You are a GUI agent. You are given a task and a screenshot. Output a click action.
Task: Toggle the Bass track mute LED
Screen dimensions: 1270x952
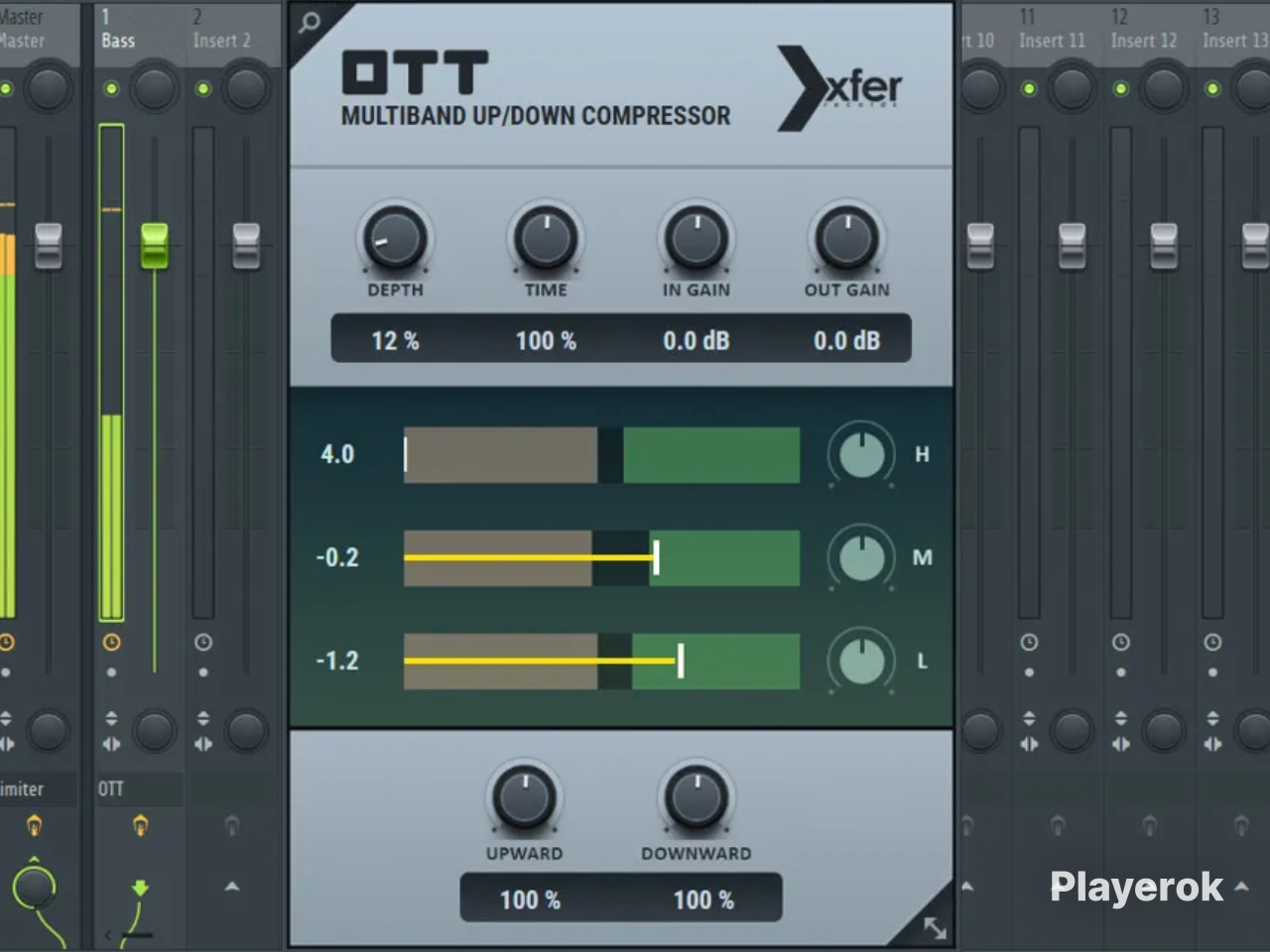[x=111, y=89]
